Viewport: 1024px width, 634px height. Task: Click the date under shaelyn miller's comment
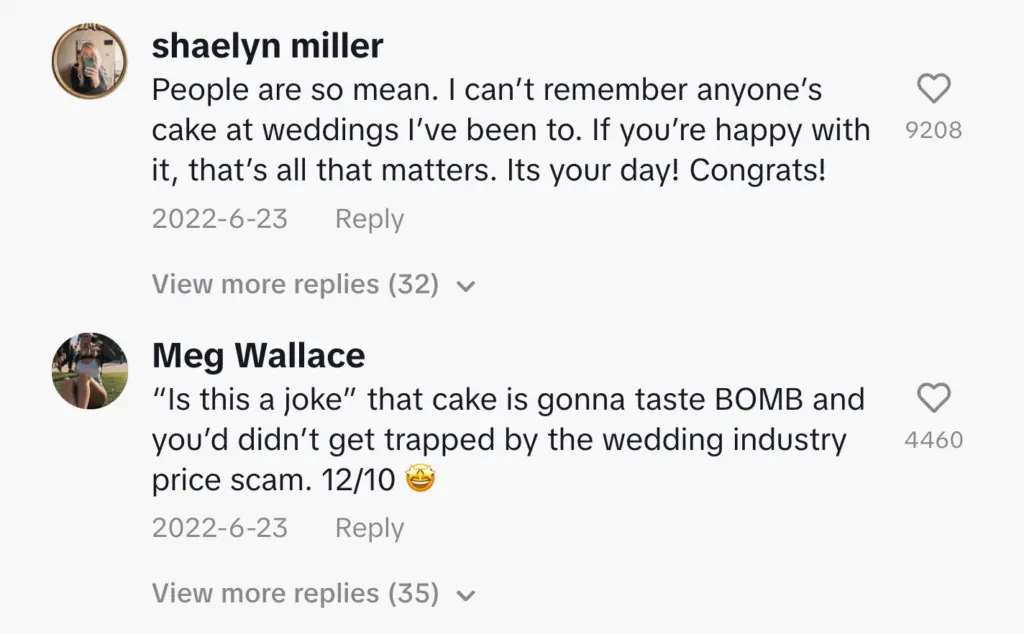pyautogui.click(x=220, y=219)
